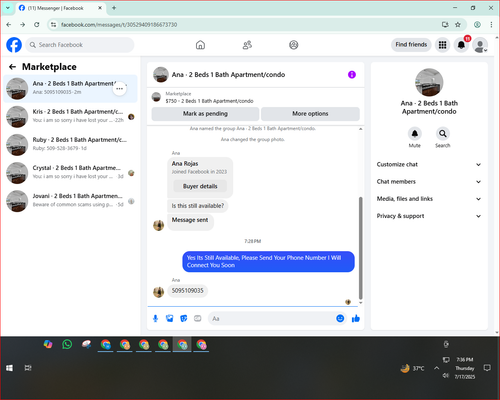Choose a GIF with the GIF icon
Image resolution: width=500 pixels, height=400 pixels.
[198, 319]
